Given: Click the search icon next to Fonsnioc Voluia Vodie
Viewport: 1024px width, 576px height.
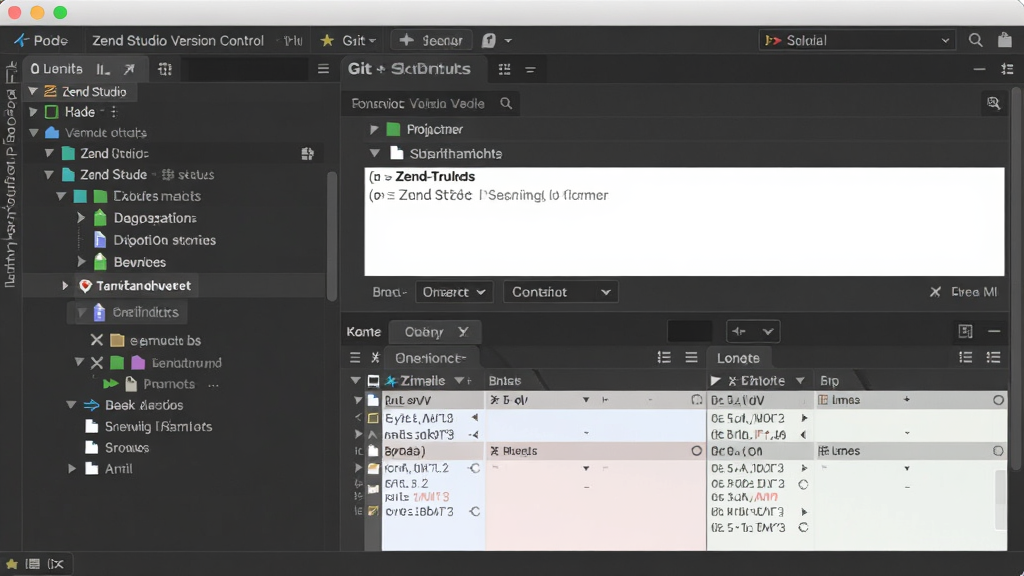Looking at the screenshot, I should click(505, 103).
